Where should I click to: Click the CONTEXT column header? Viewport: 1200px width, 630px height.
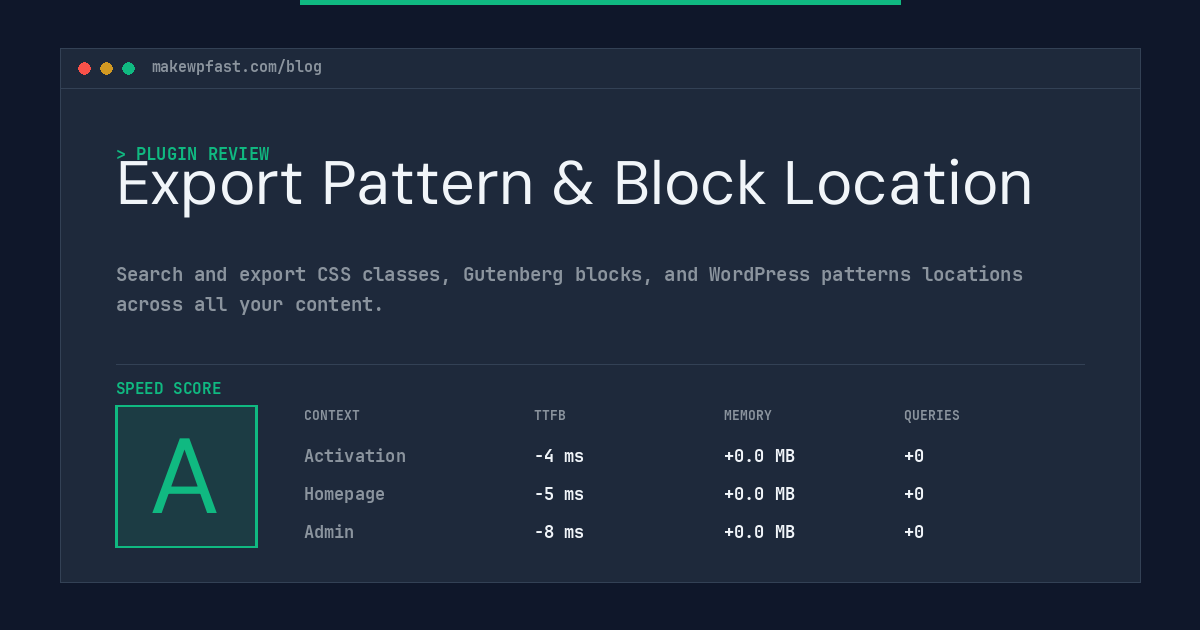point(332,416)
